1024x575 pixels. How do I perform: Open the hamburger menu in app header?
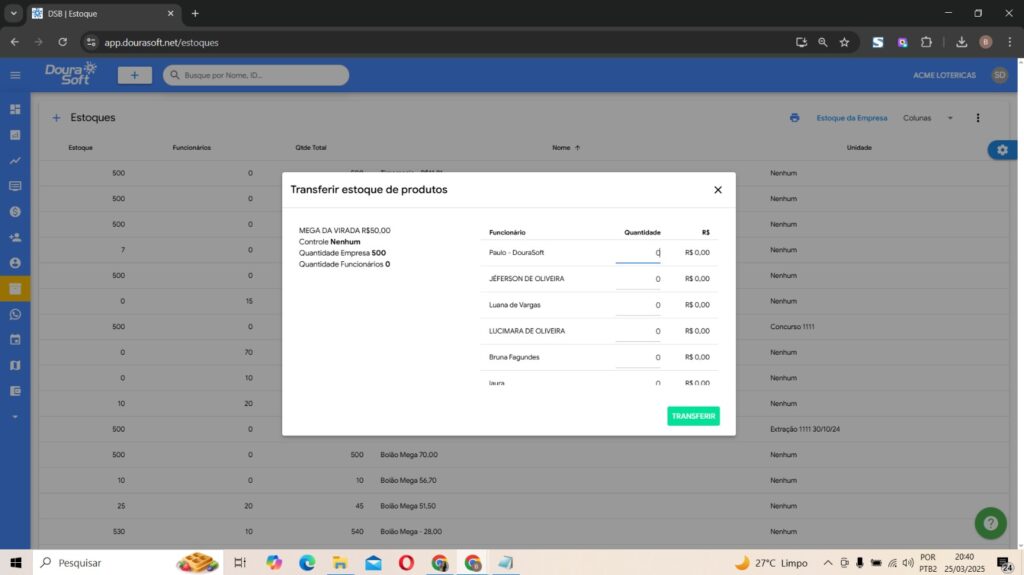point(15,75)
